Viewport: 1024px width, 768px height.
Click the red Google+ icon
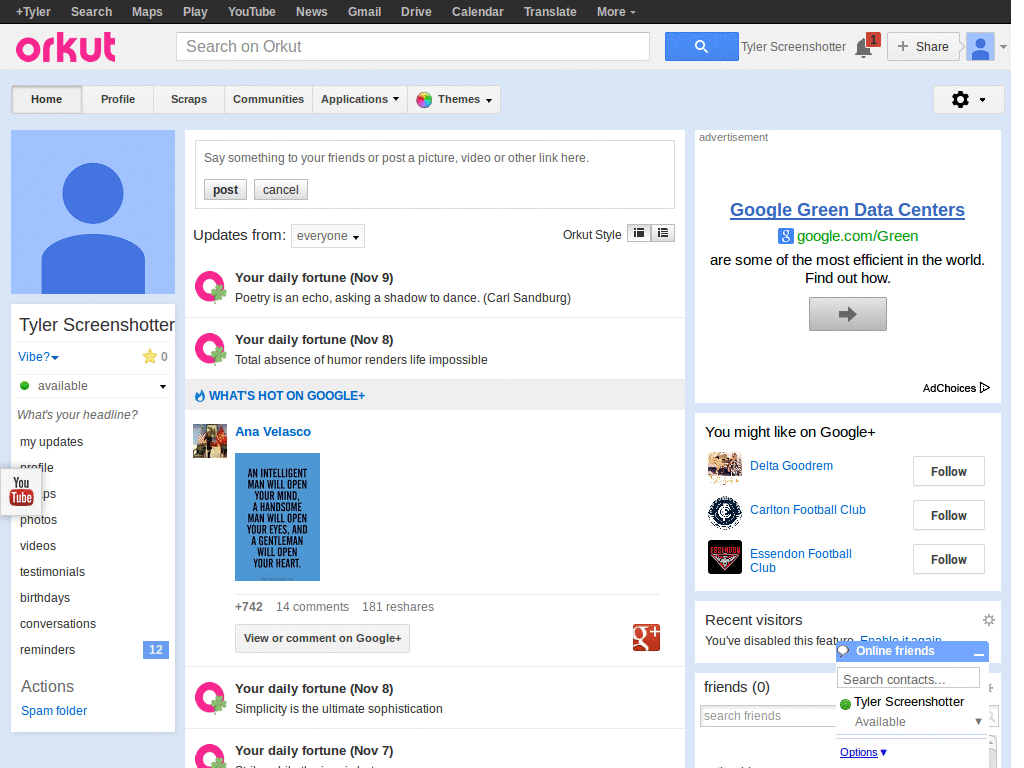click(x=646, y=637)
